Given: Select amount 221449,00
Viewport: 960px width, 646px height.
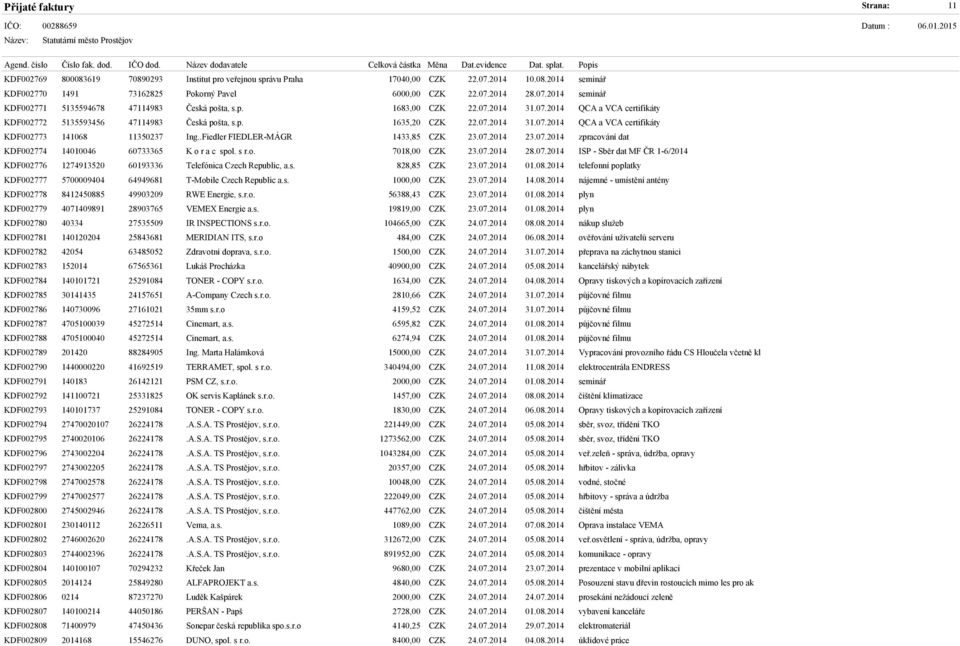Looking at the screenshot, I should coord(402,424).
